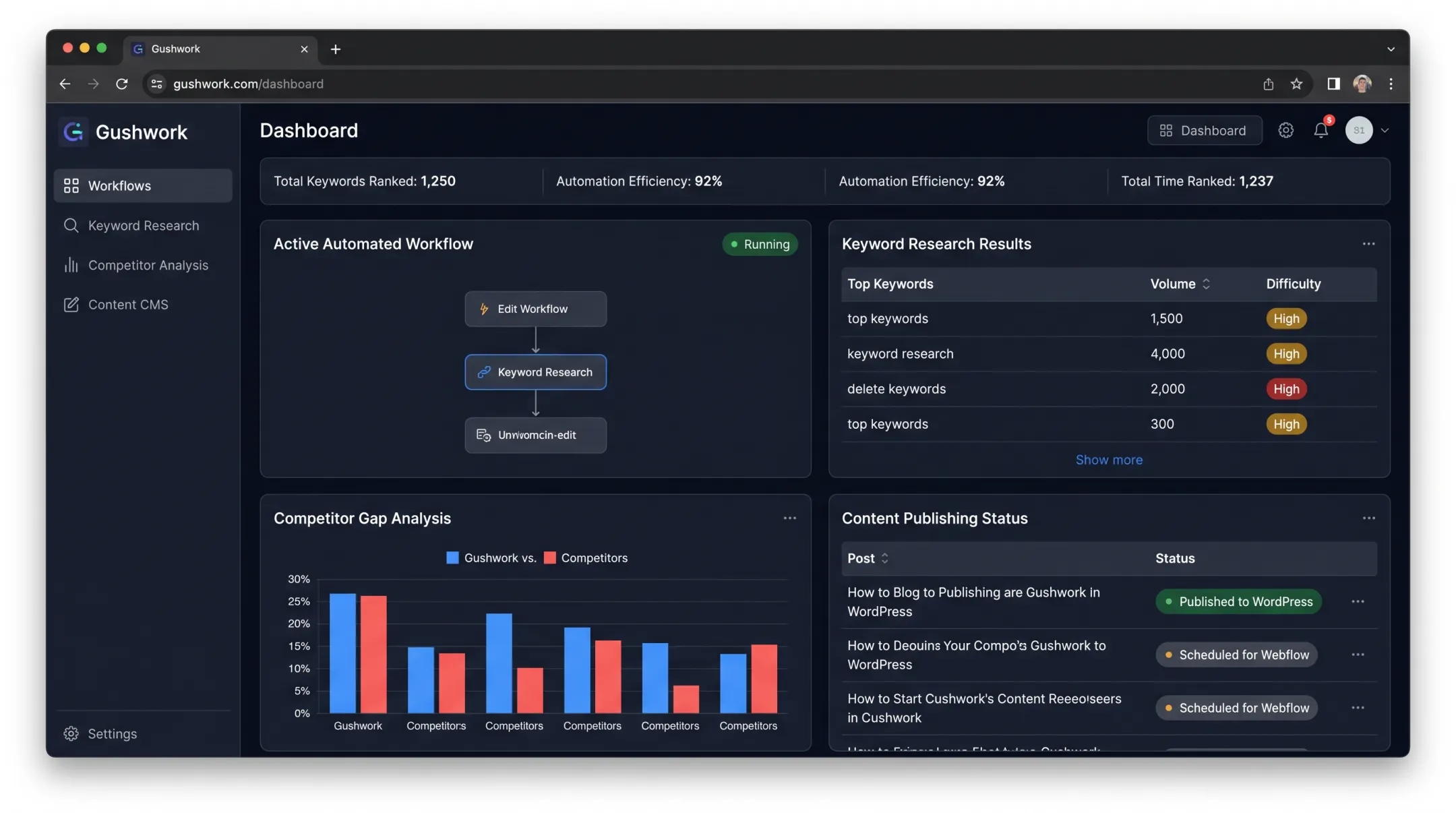
Task: Click the Difficulty column header
Action: click(x=1293, y=284)
